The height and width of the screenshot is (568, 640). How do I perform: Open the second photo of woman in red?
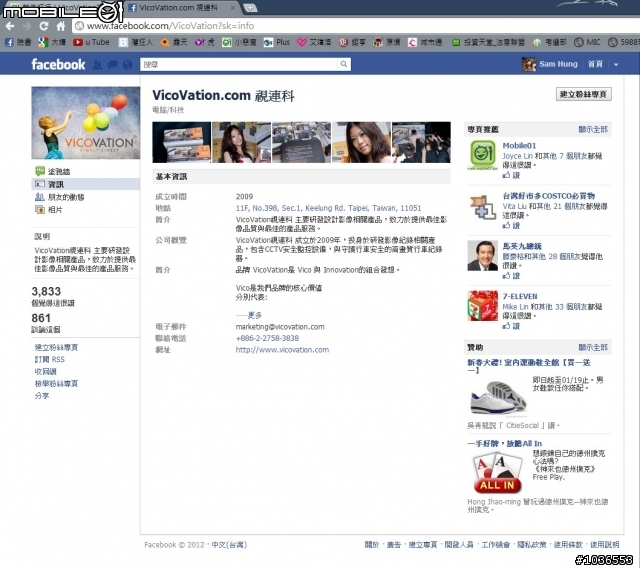point(242,142)
